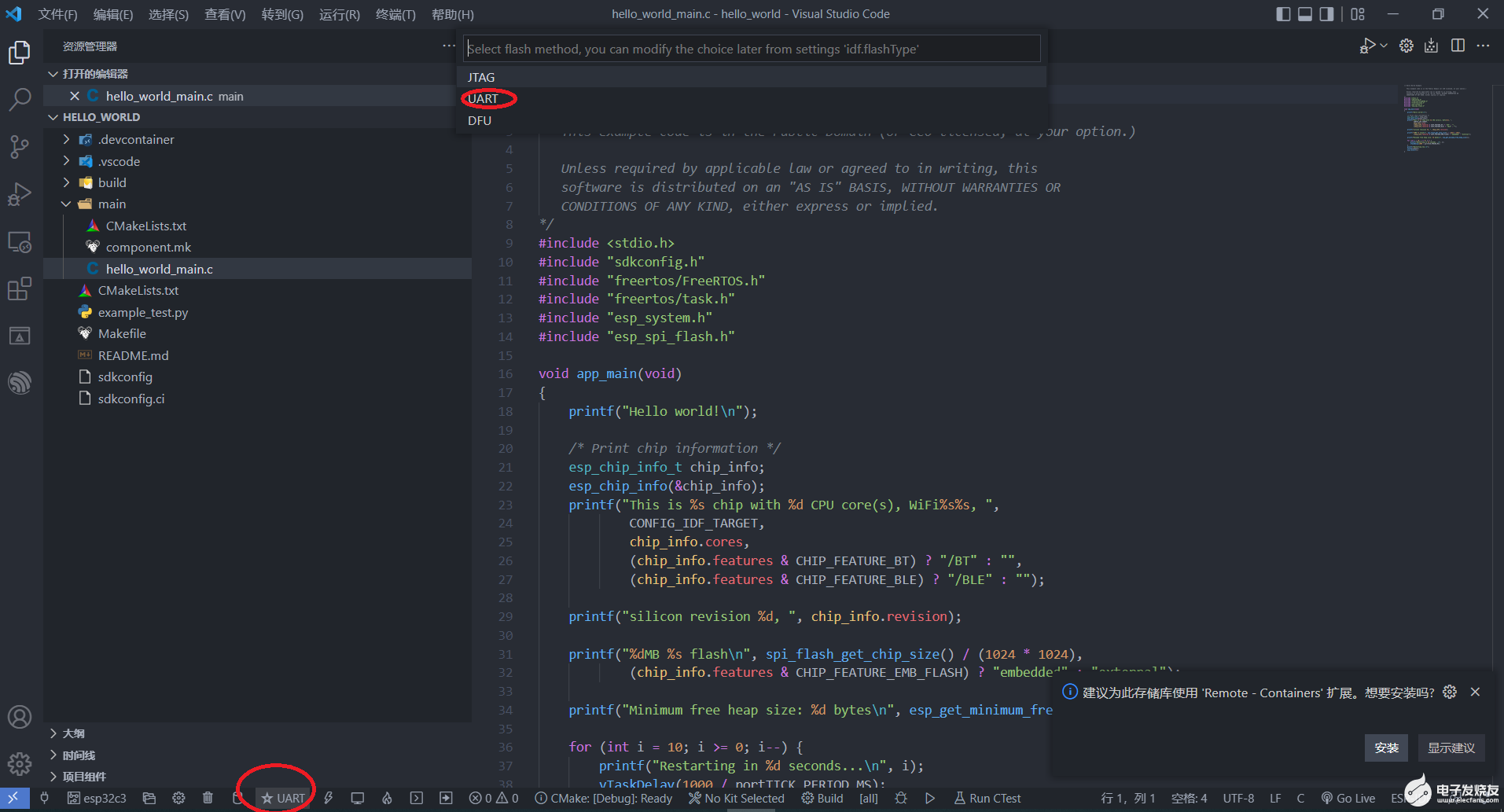The width and height of the screenshot is (1504, 812).
Task: Click the split editor icon
Action: coord(1458,46)
